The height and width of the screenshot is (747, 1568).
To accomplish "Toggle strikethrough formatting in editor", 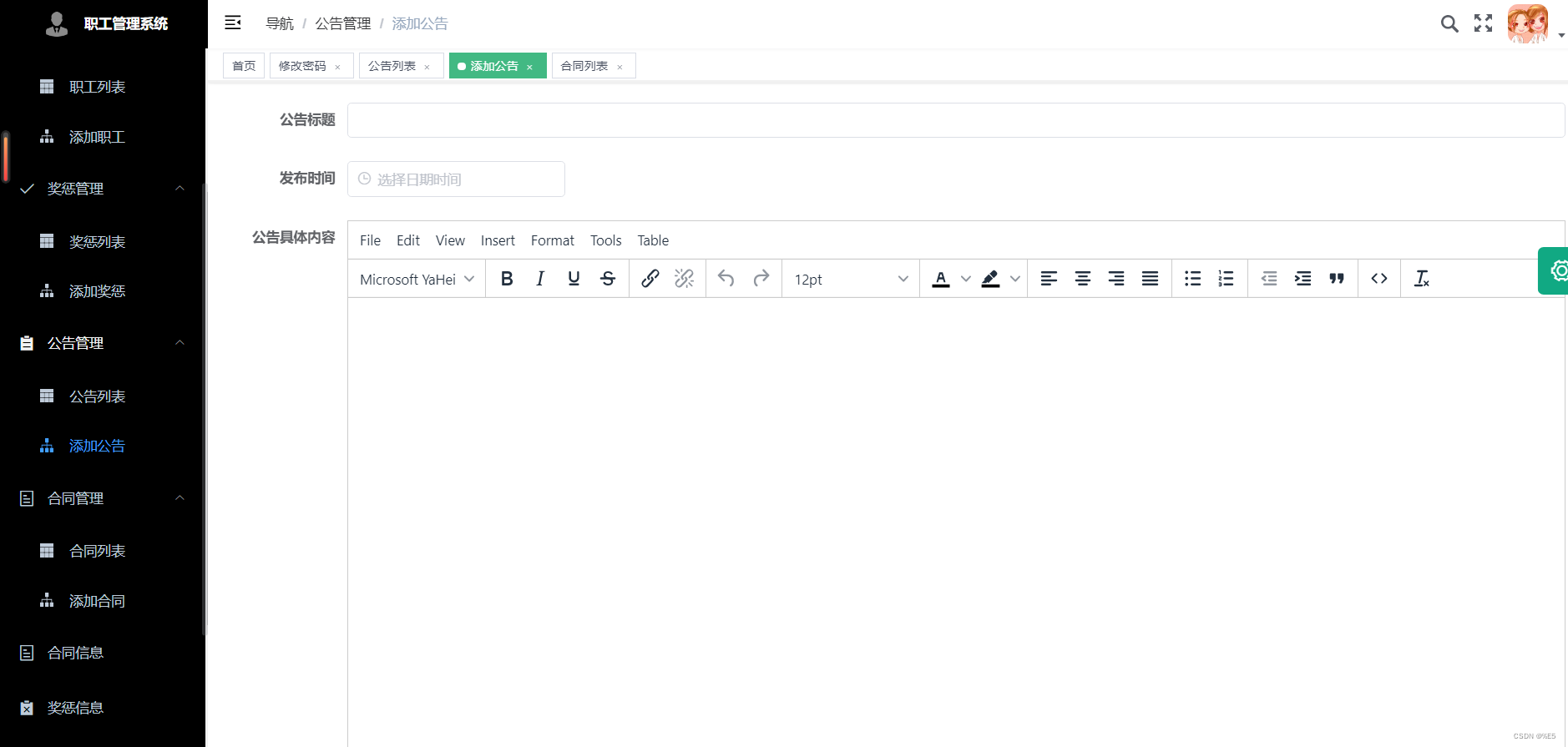I will click(x=608, y=279).
